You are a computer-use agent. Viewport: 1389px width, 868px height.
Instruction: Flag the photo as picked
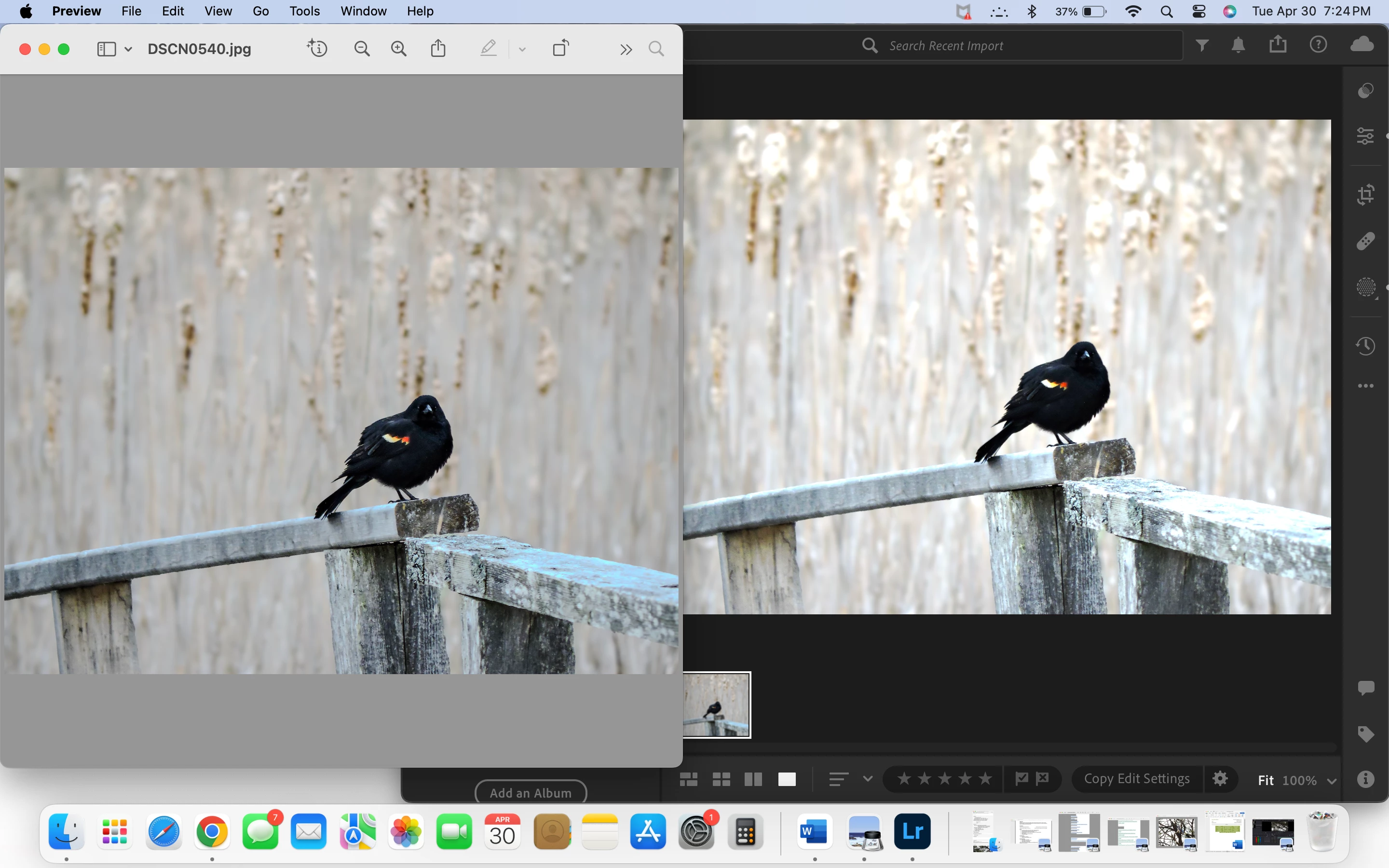(x=1021, y=779)
